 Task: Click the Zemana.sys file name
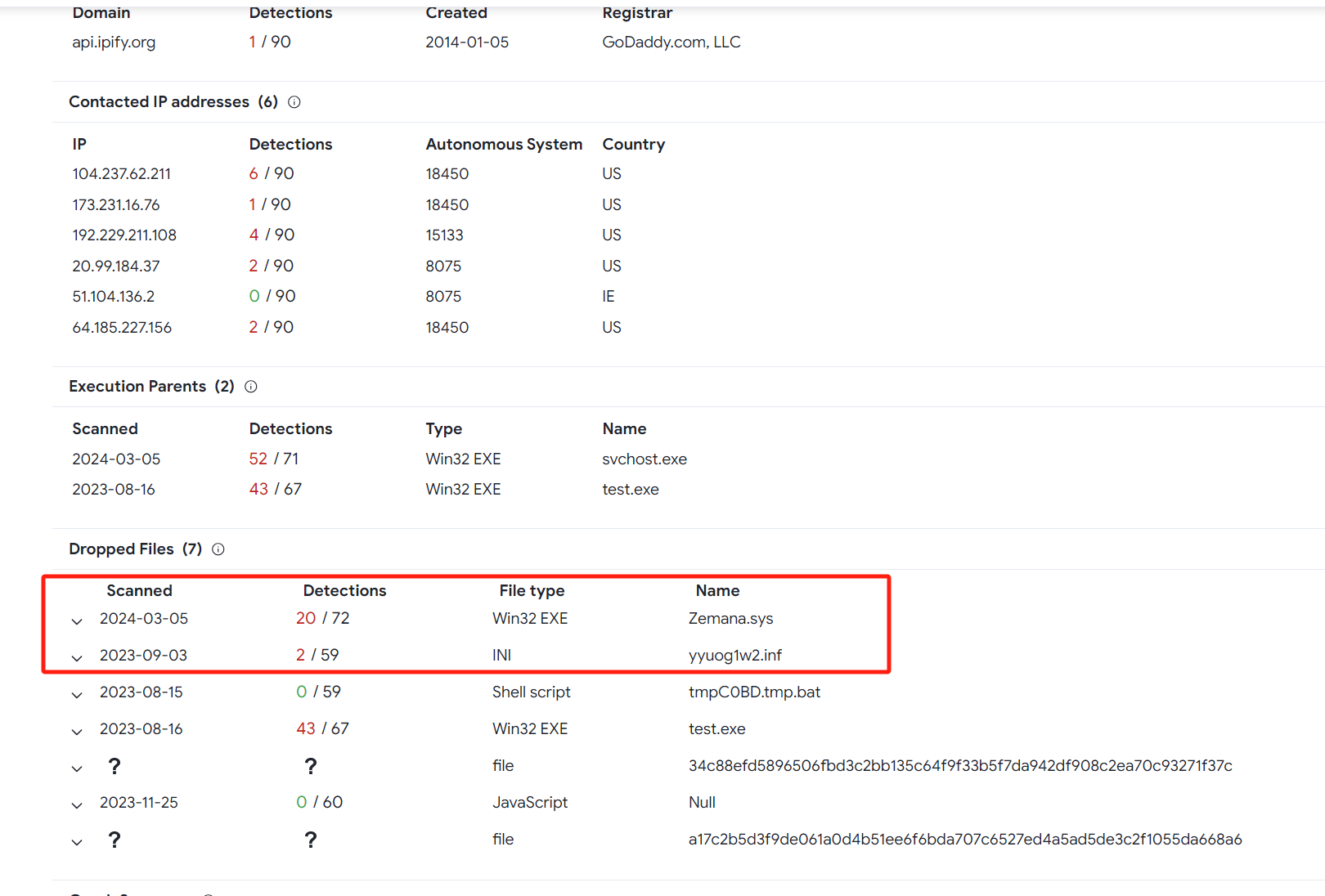pyautogui.click(x=731, y=619)
